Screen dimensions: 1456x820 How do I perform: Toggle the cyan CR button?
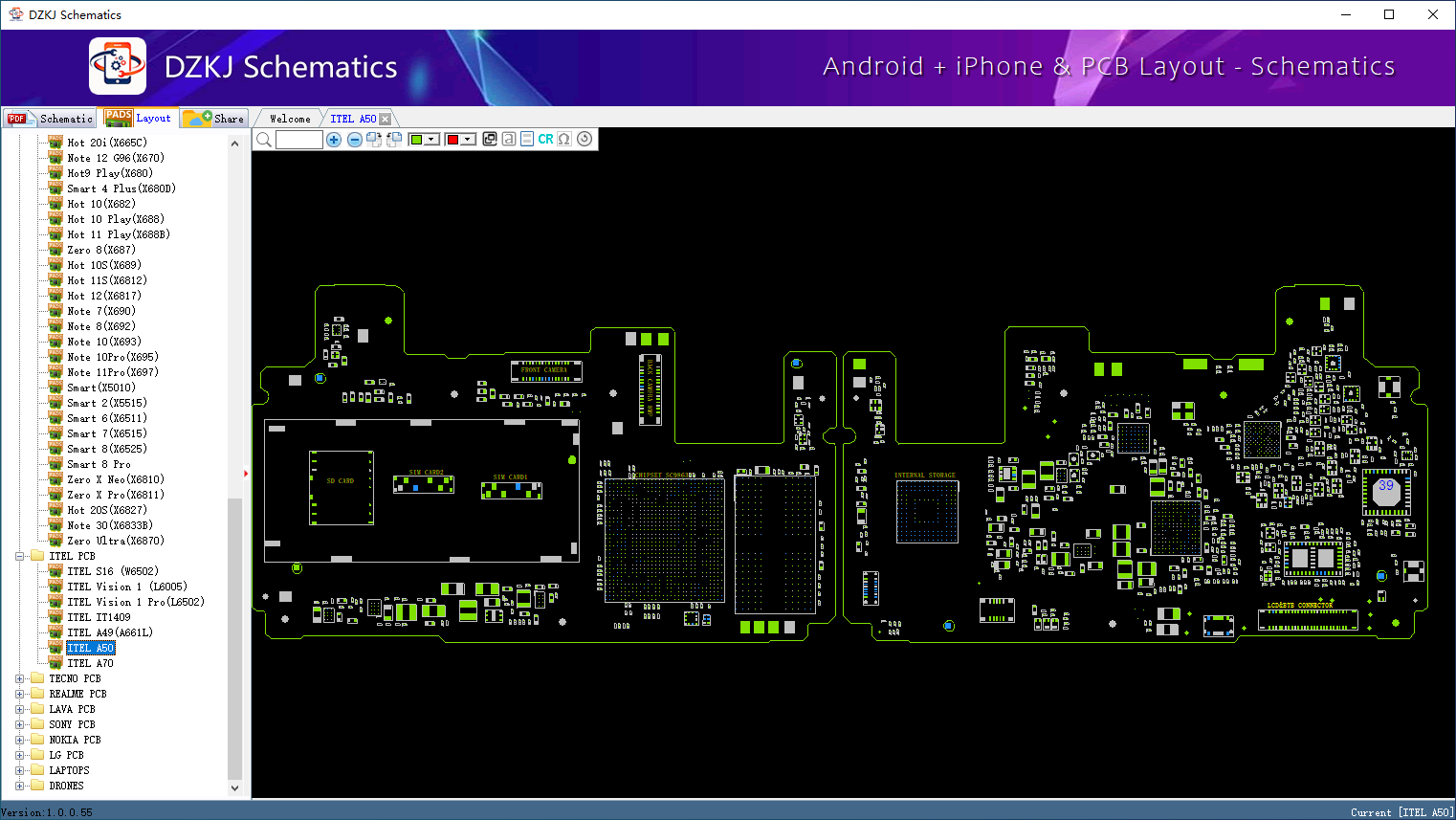[x=545, y=140]
